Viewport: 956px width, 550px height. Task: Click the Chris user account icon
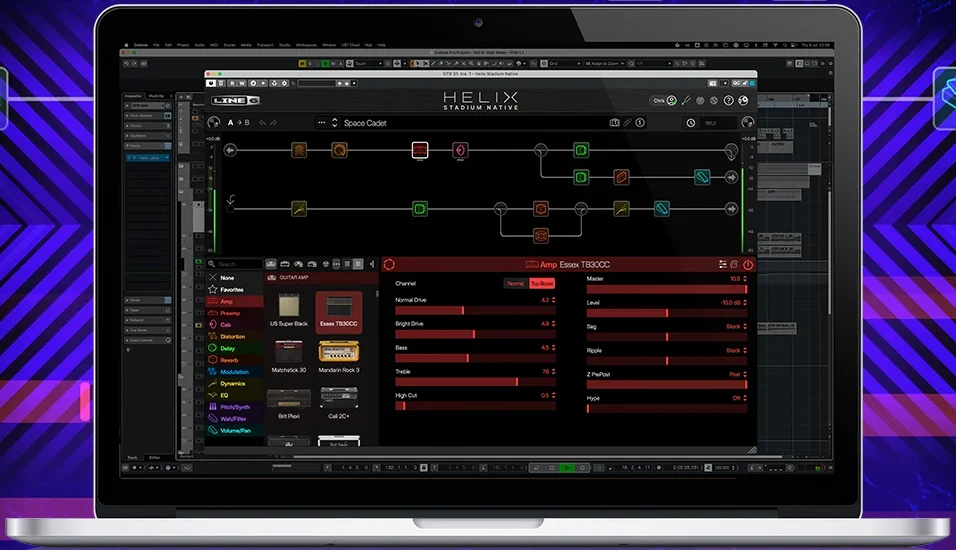(671, 101)
